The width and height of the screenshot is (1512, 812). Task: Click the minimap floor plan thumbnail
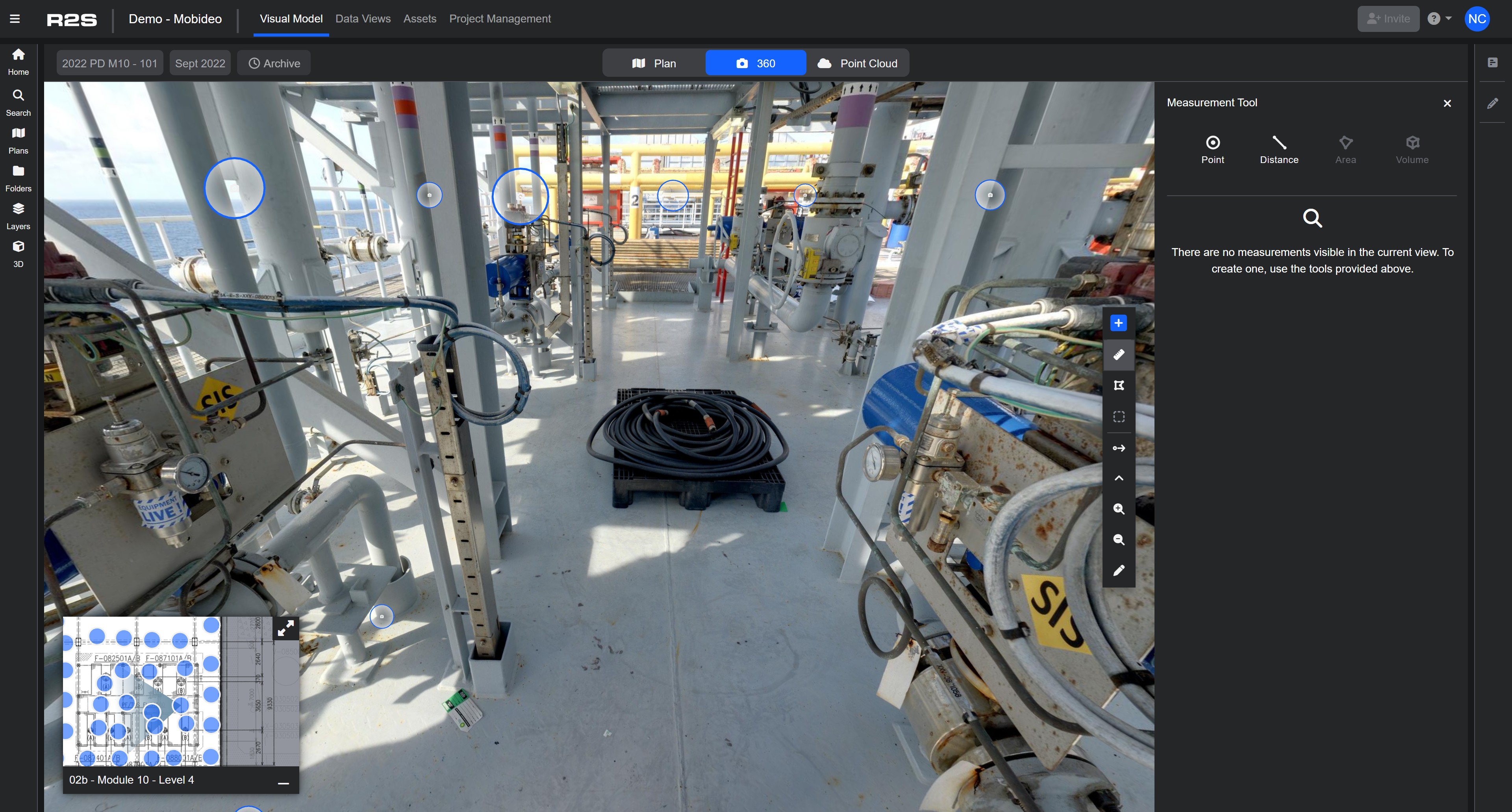tap(181, 691)
